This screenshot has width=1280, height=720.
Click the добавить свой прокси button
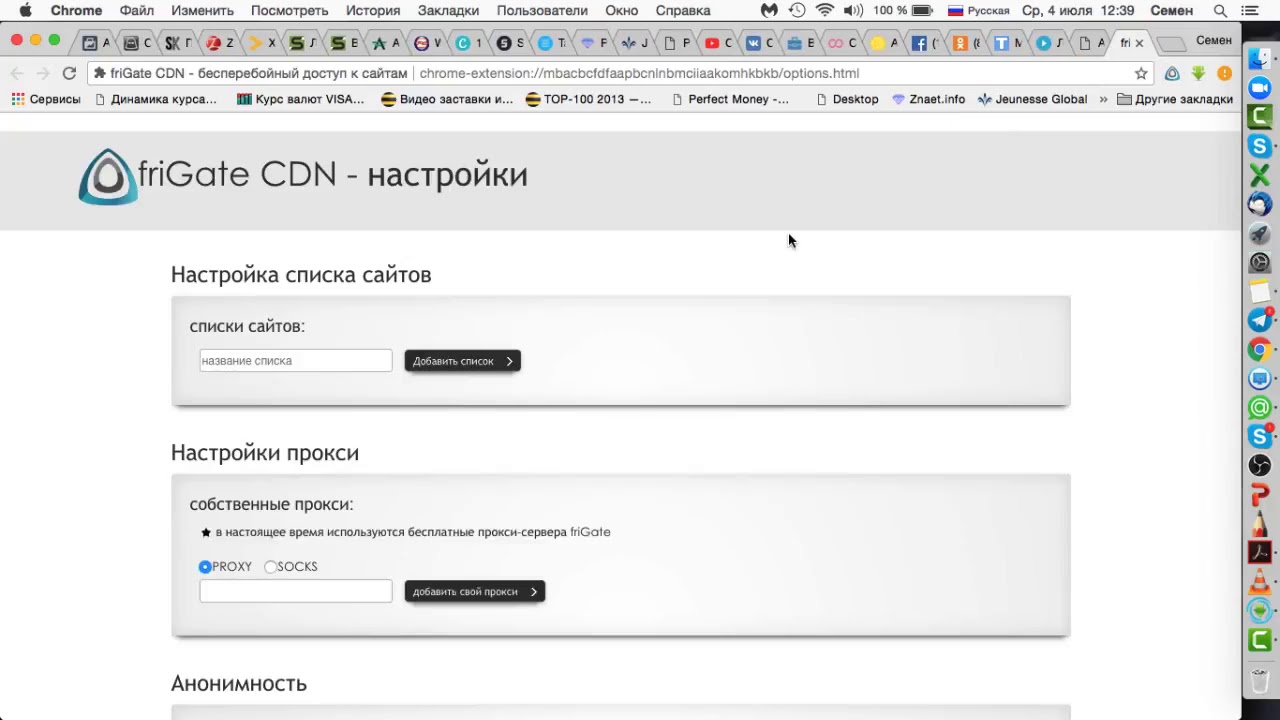(475, 592)
